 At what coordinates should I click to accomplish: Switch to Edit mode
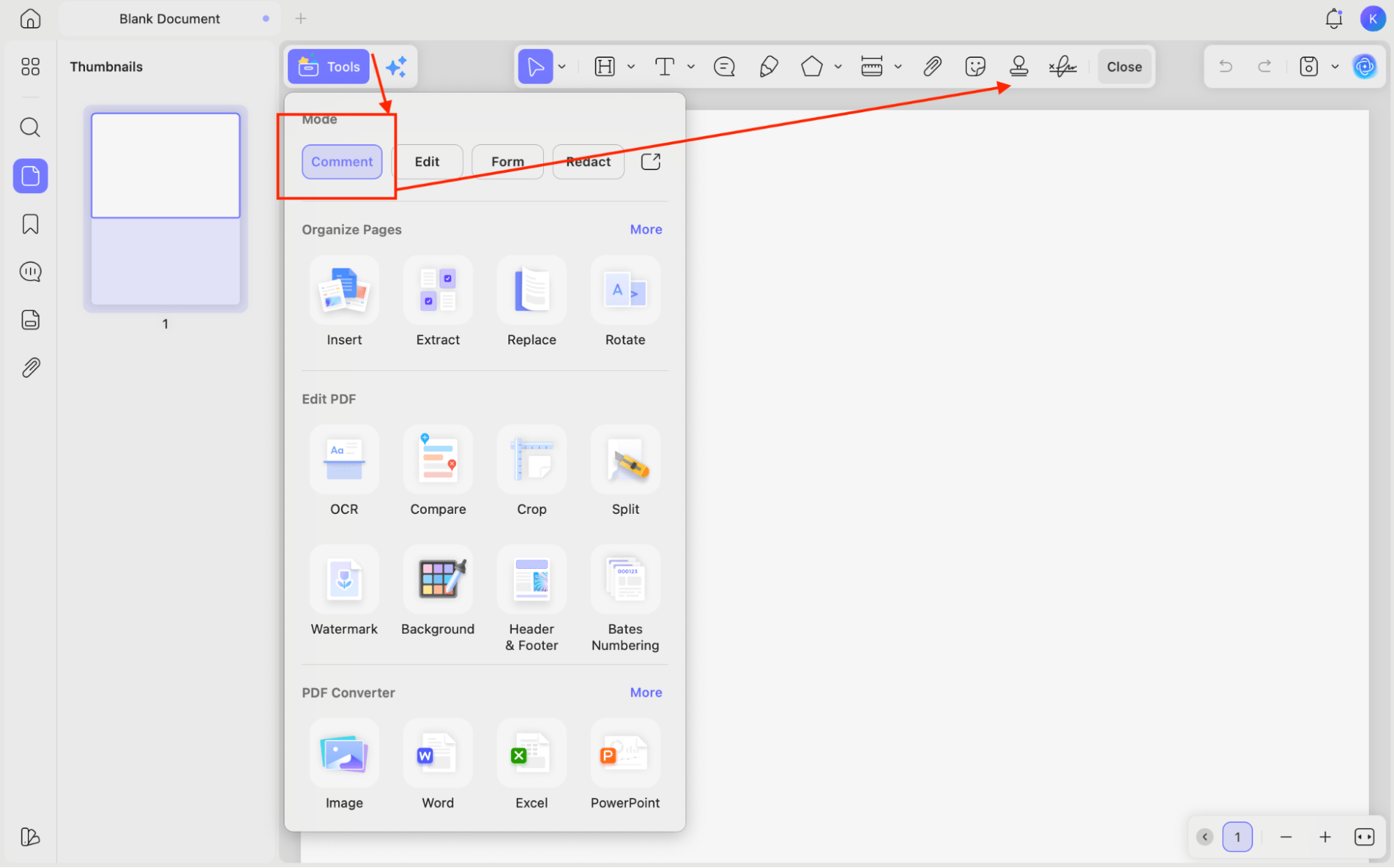427,162
